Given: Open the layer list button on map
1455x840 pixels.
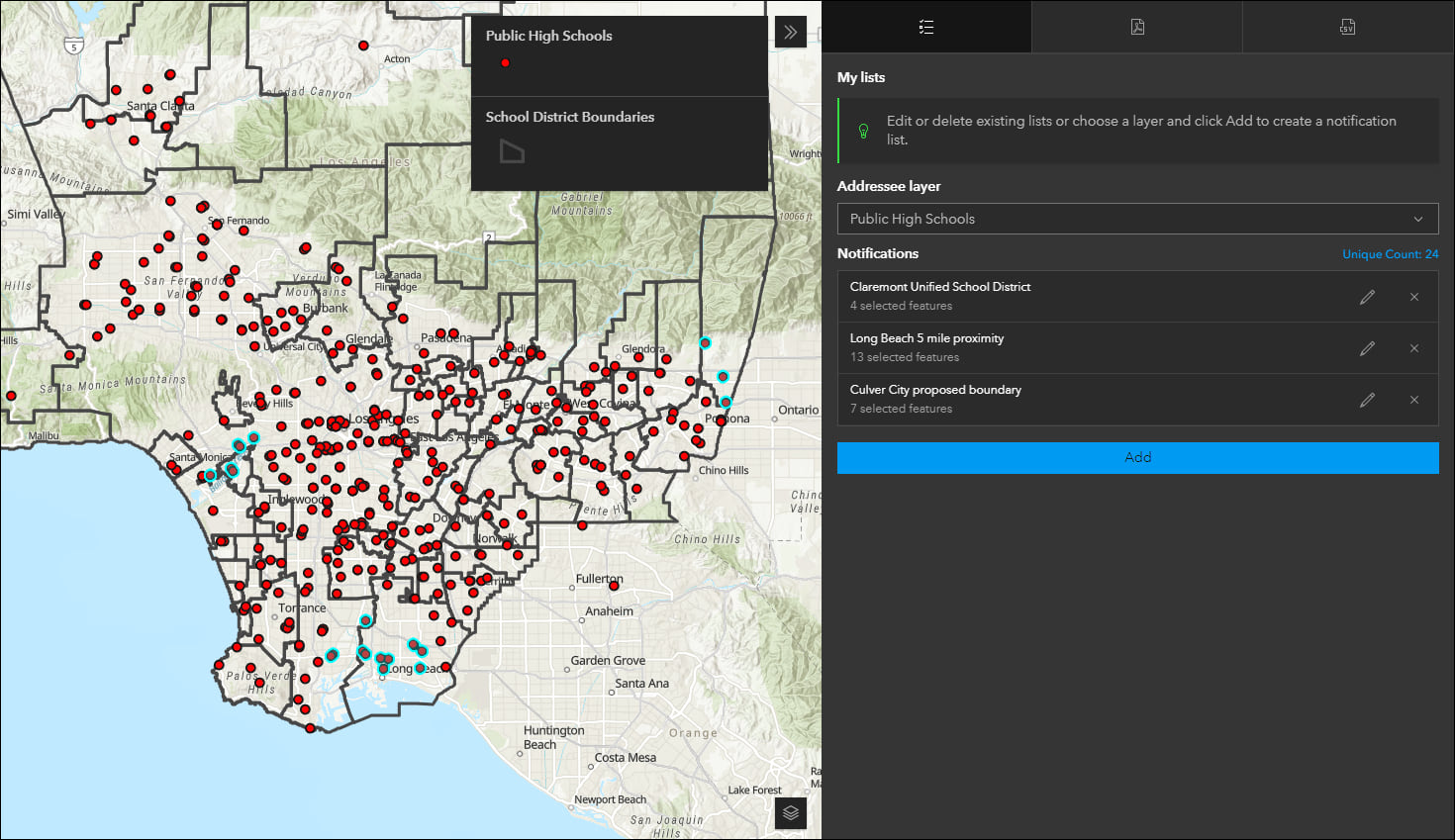Looking at the screenshot, I should tap(790, 813).
